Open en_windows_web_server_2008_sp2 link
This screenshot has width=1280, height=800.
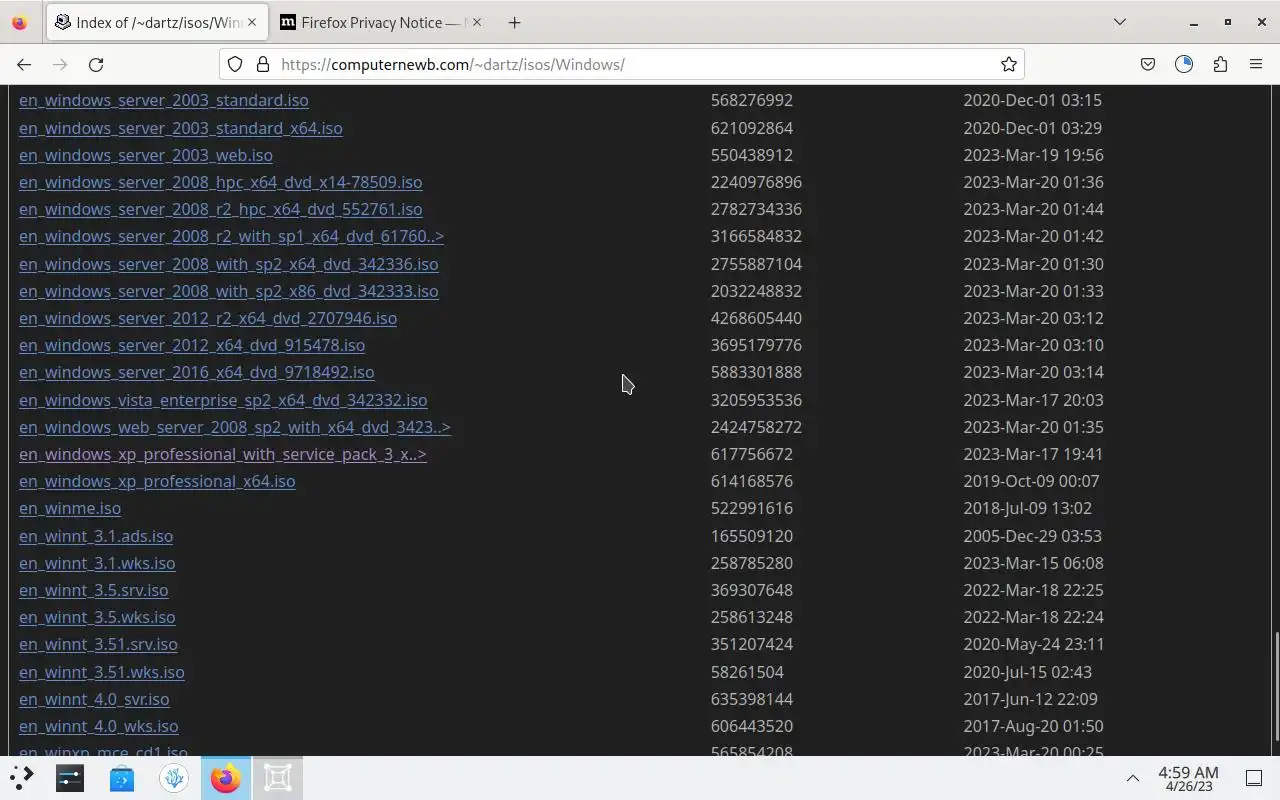click(235, 427)
